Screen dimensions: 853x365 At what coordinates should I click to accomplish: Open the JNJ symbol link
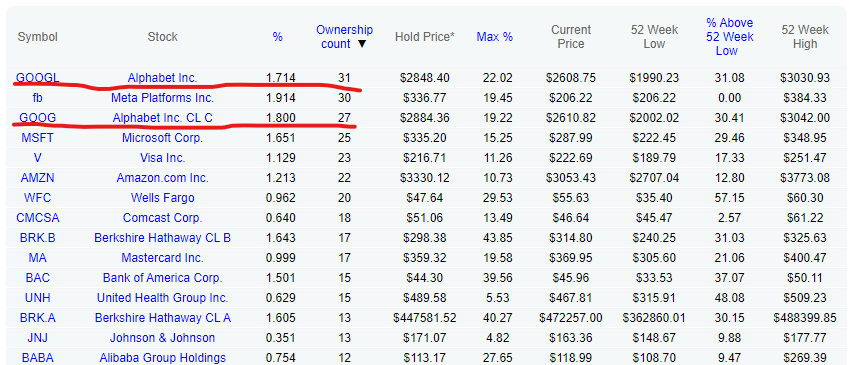37,338
